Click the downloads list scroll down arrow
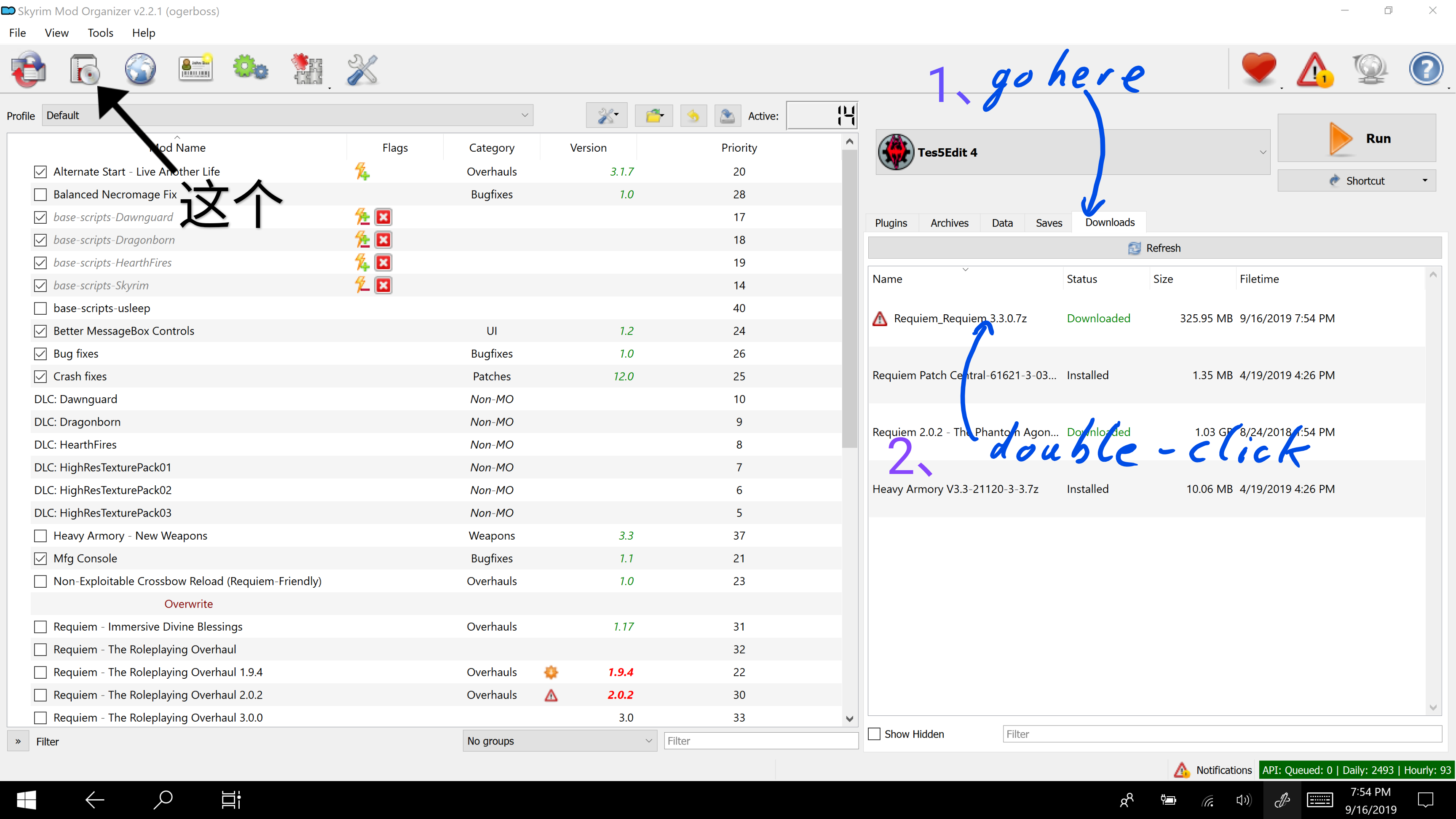Screen dimensions: 1456x819 pyautogui.click(x=1433, y=707)
